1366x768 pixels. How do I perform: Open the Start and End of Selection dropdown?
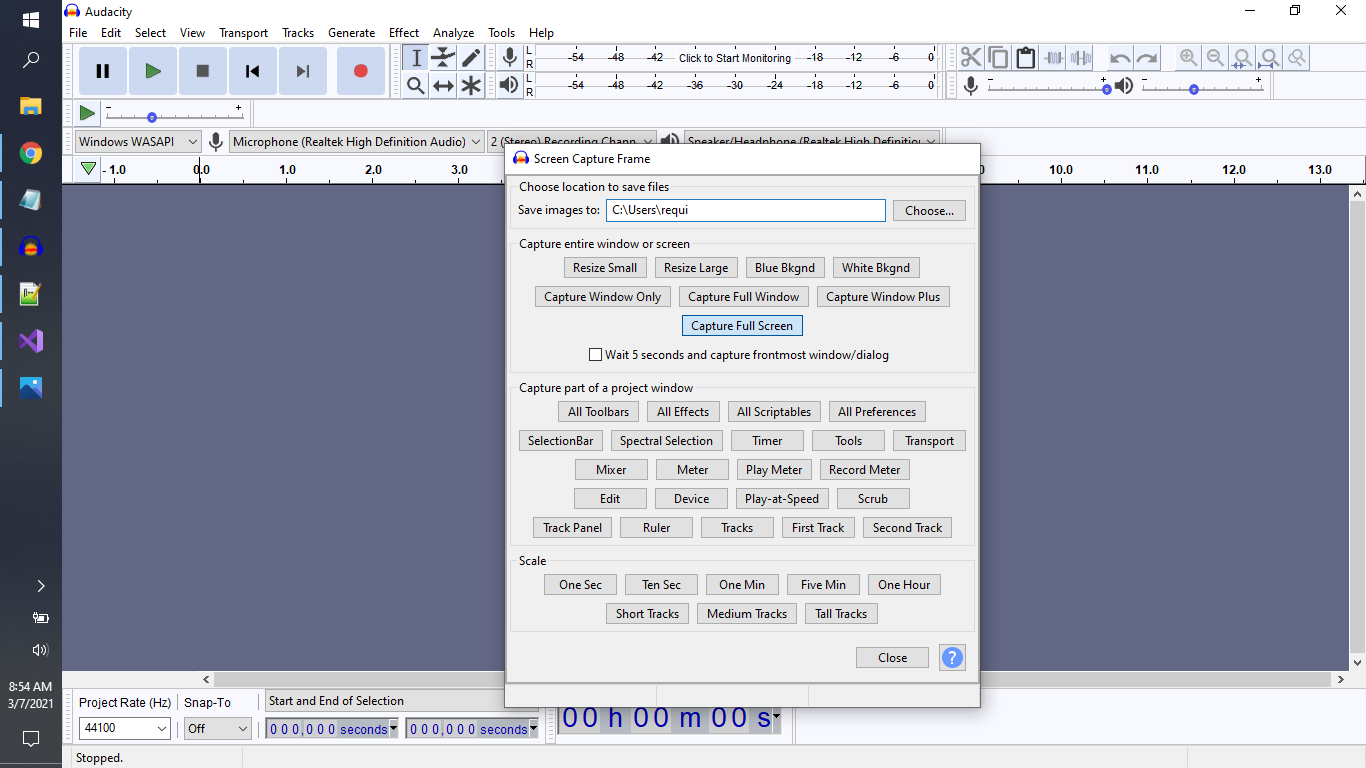[400, 701]
